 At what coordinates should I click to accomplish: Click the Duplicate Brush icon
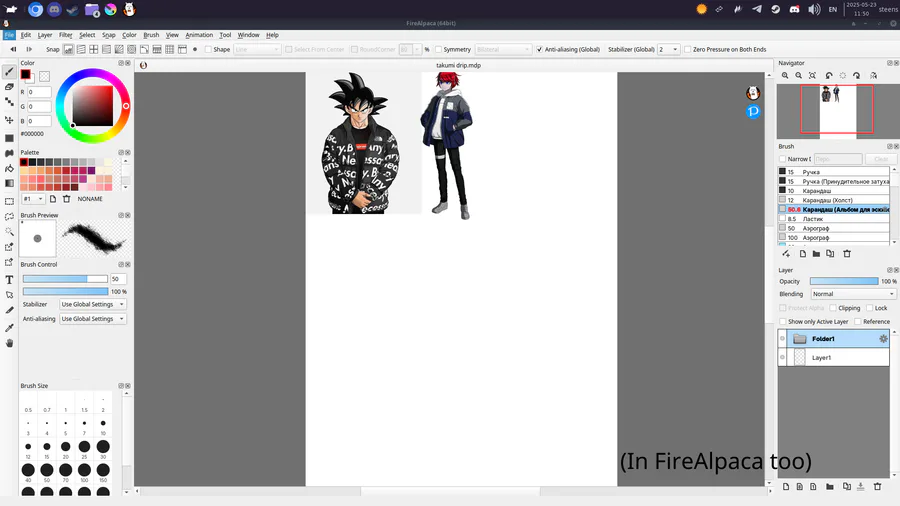tap(830, 254)
